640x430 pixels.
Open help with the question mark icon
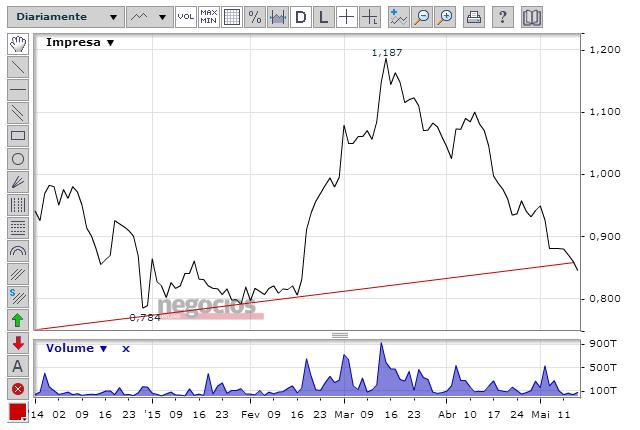click(x=503, y=17)
